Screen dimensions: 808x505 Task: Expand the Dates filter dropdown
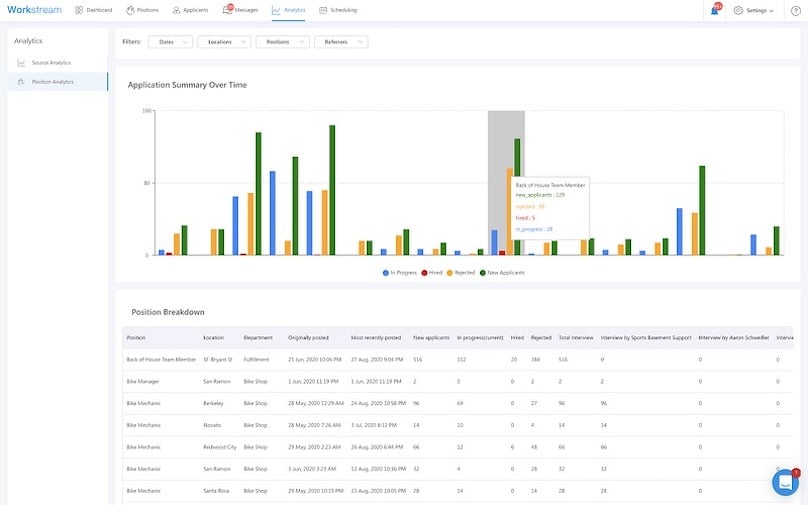[170, 42]
